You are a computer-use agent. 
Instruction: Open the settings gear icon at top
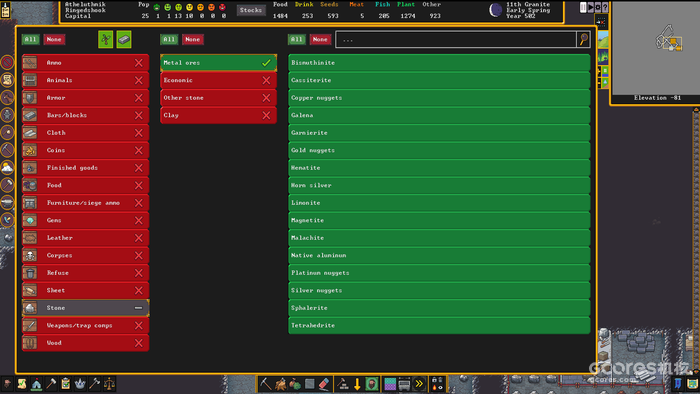tap(598, 8)
